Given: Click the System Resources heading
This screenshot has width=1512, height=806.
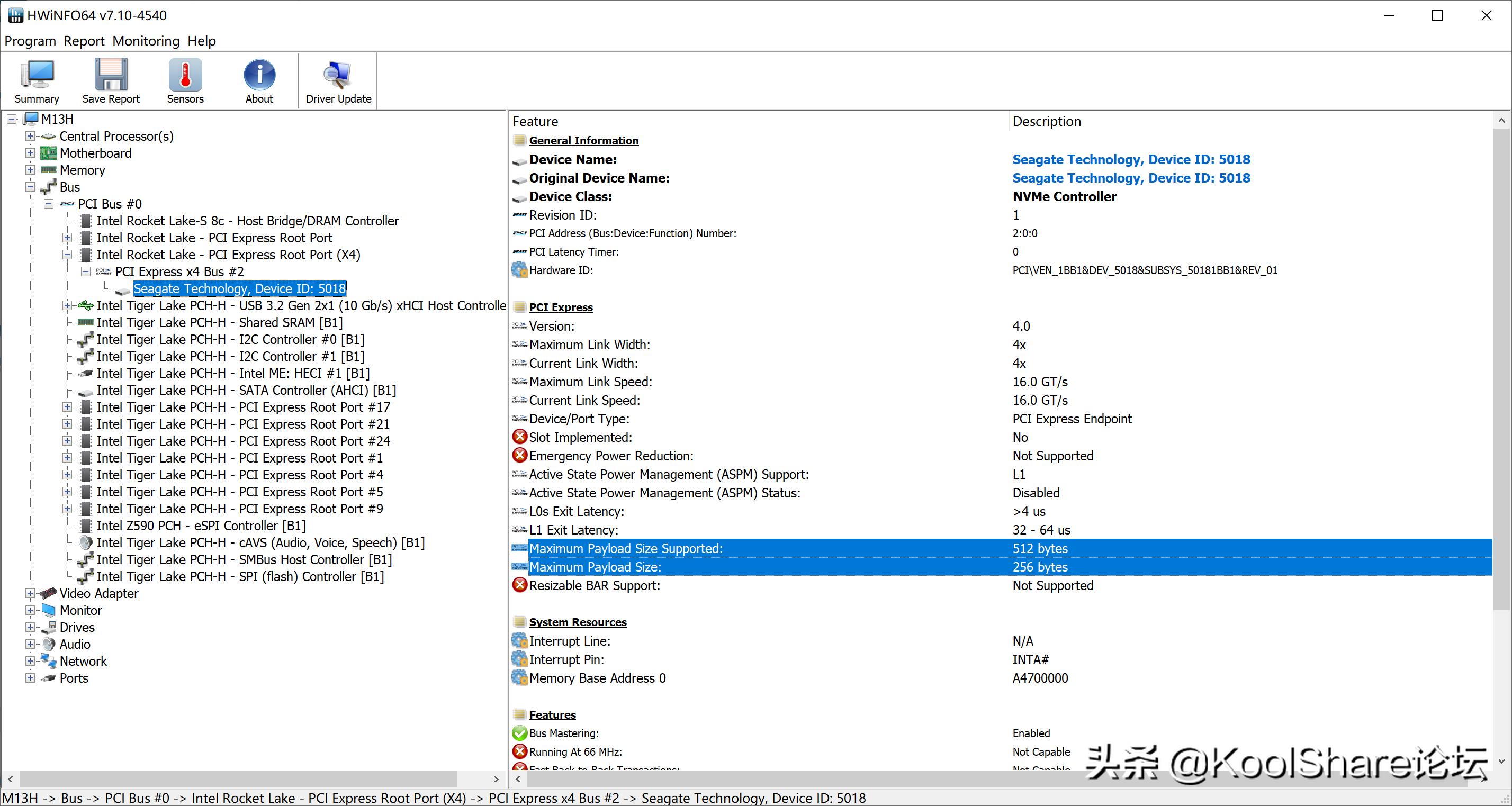Looking at the screenshot, I should click(x=578, y=622).
